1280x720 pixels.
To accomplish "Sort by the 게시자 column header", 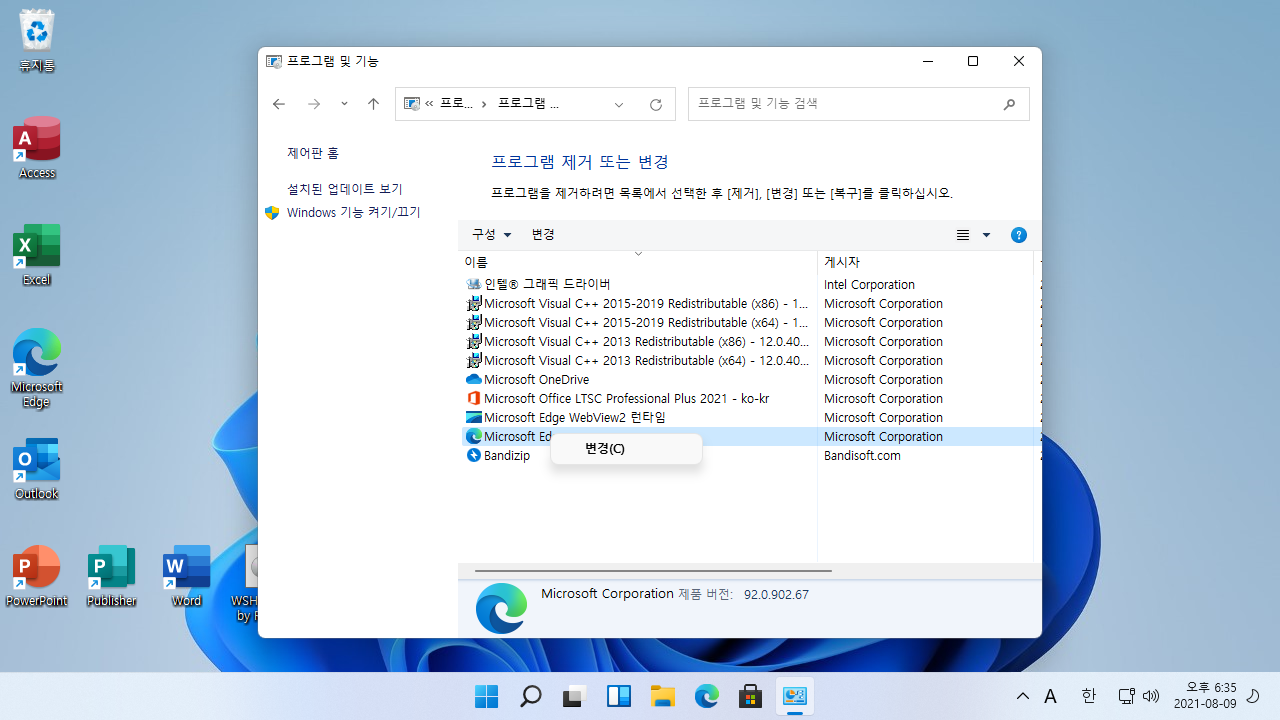I will coord(925,262).
